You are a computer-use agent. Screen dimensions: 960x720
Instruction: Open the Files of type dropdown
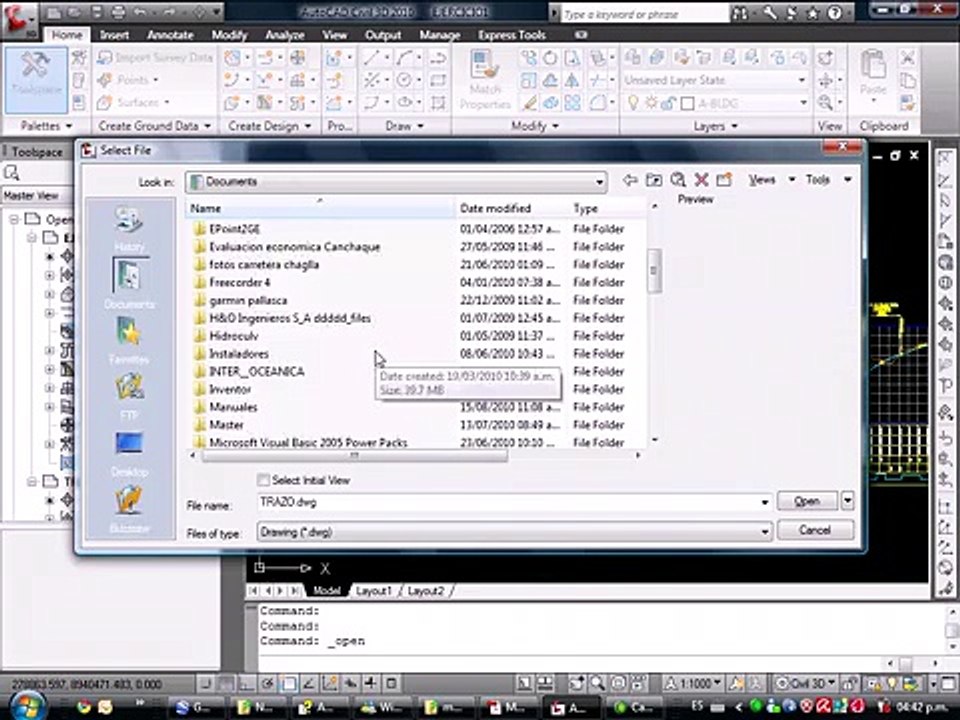[x=764, y=531]
